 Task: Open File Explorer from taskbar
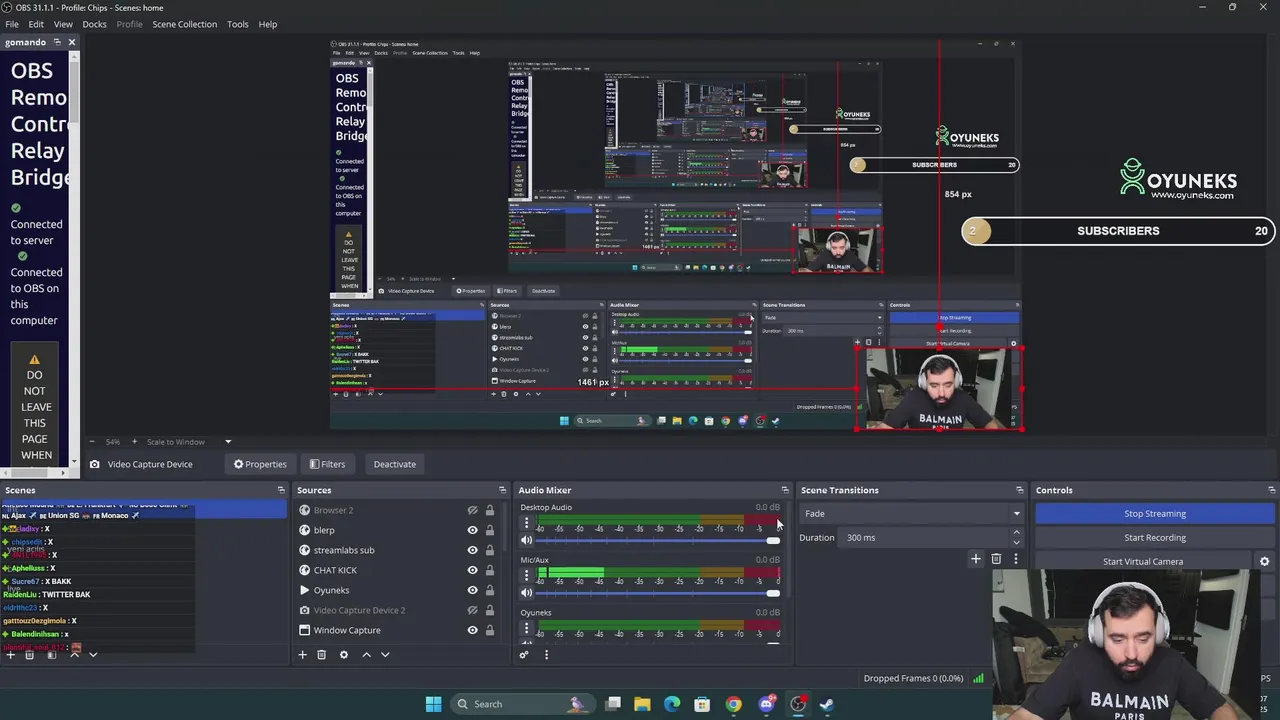tap(642, 704)
